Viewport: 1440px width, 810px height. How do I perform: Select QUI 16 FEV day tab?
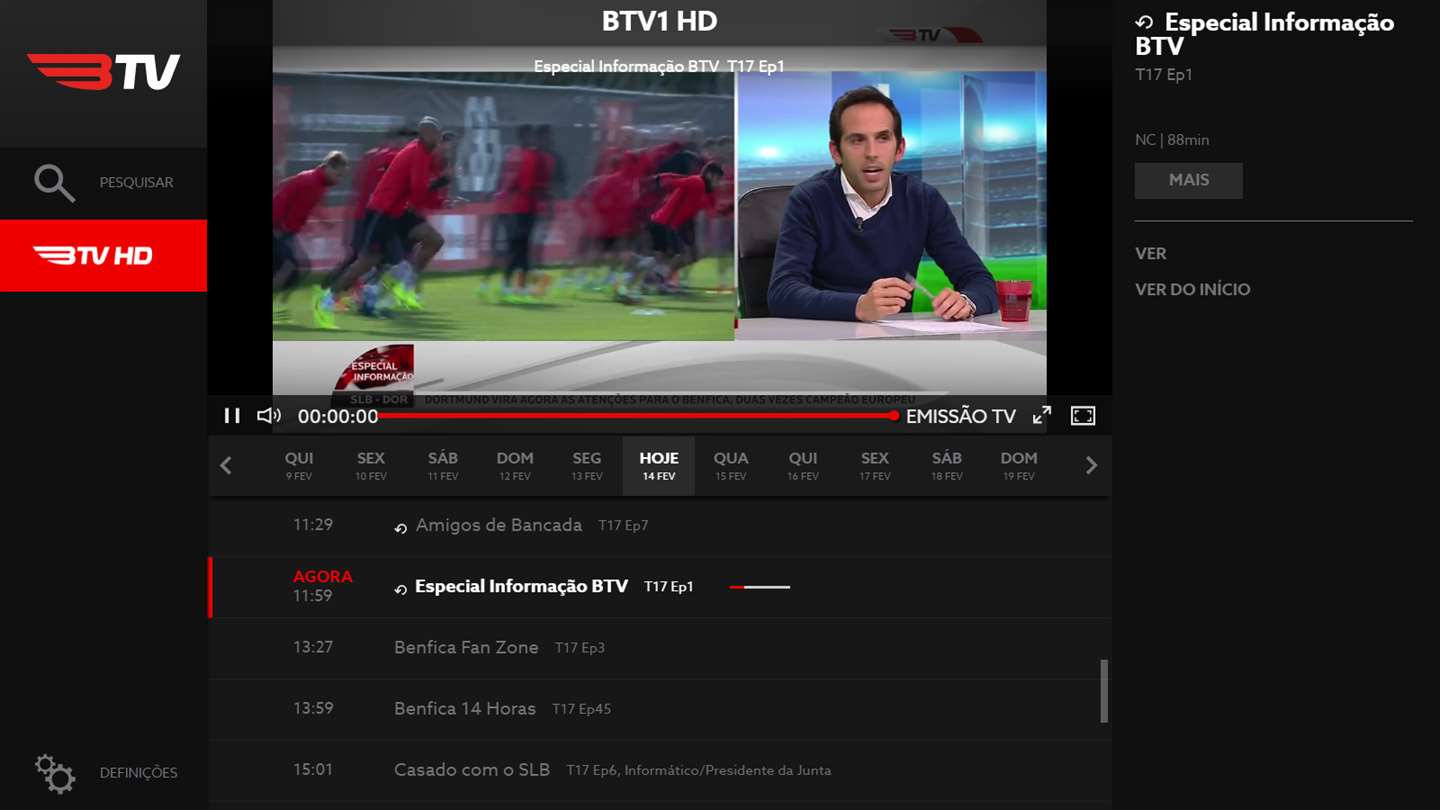click(x=803, y=466)
